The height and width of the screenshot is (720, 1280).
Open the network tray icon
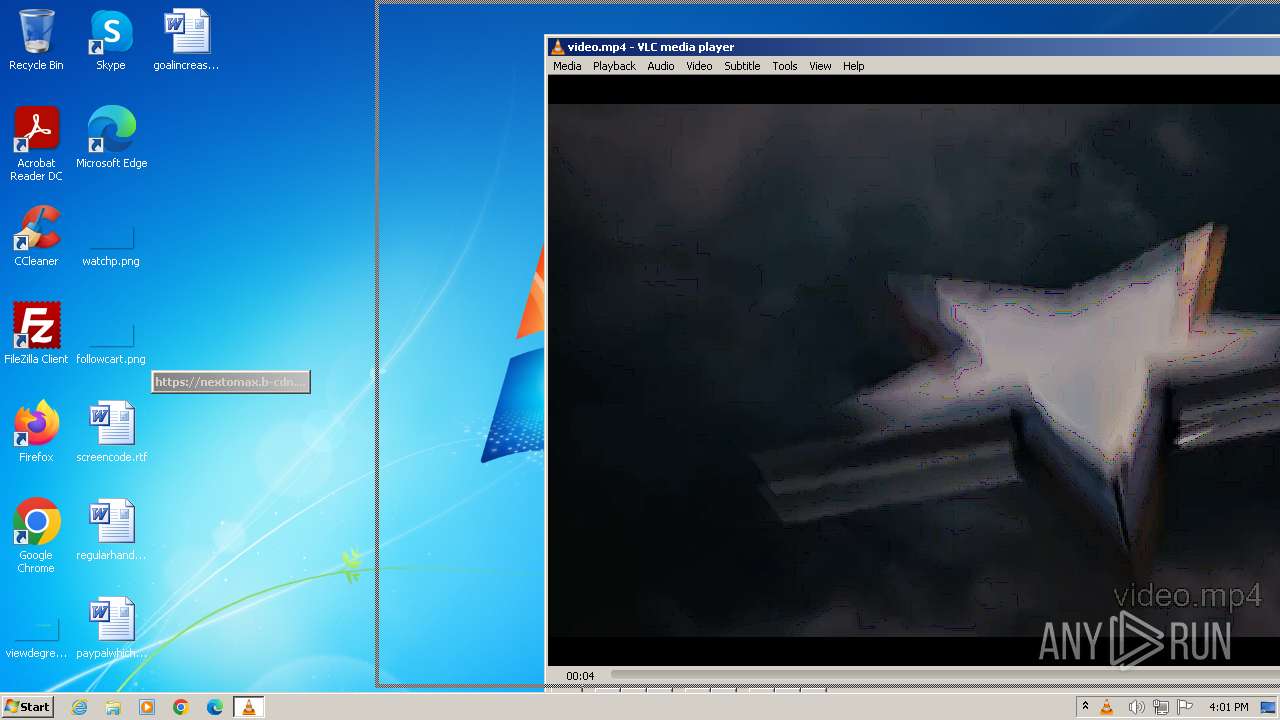(x=1160, y=707)
